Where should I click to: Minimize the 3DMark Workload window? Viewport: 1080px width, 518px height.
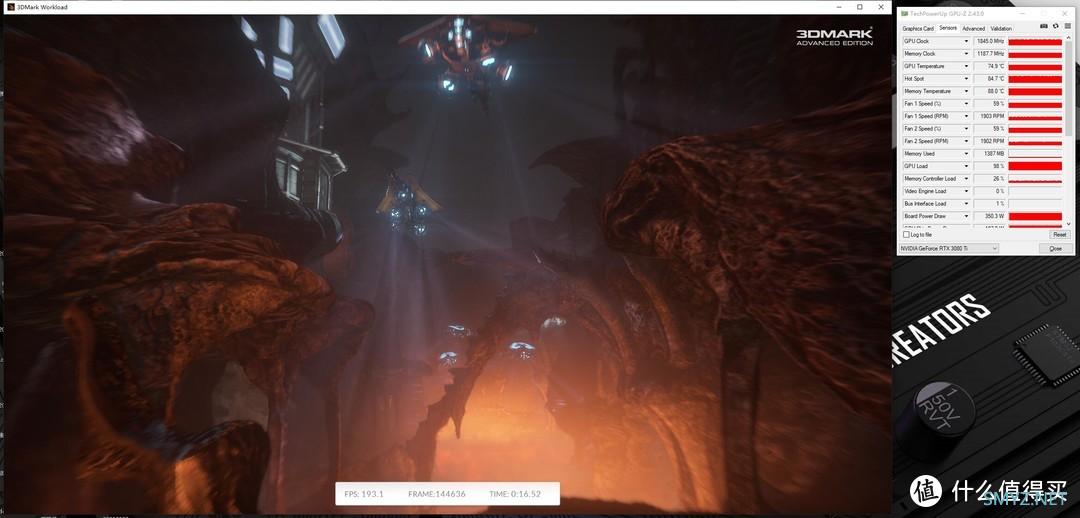click(x=838, y=7)
